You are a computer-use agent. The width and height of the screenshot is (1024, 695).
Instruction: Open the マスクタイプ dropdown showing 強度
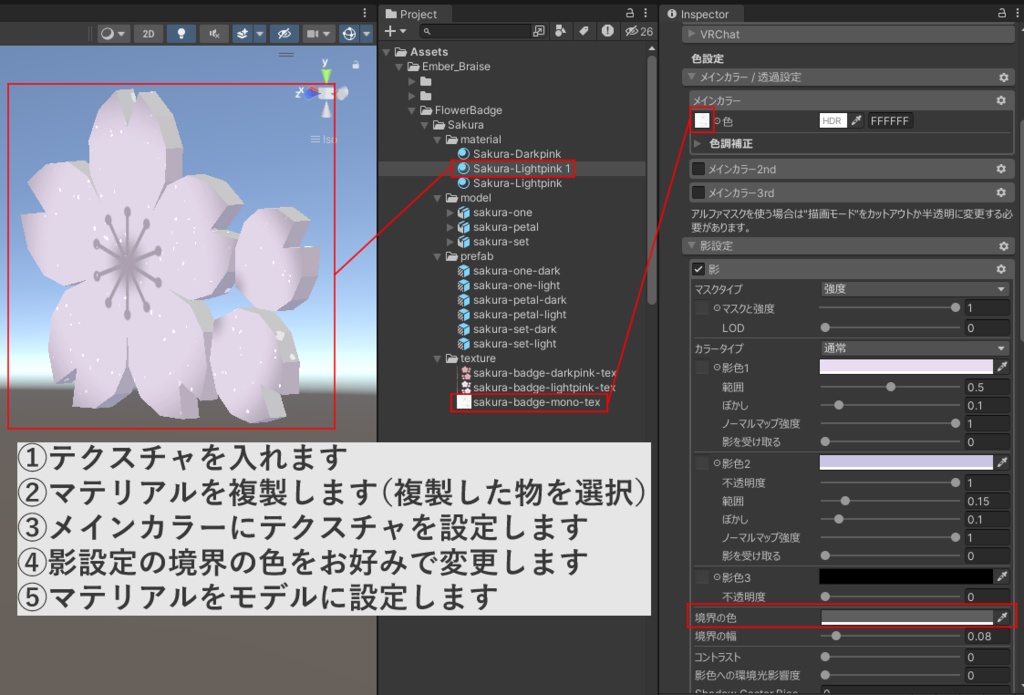point(913,289)
